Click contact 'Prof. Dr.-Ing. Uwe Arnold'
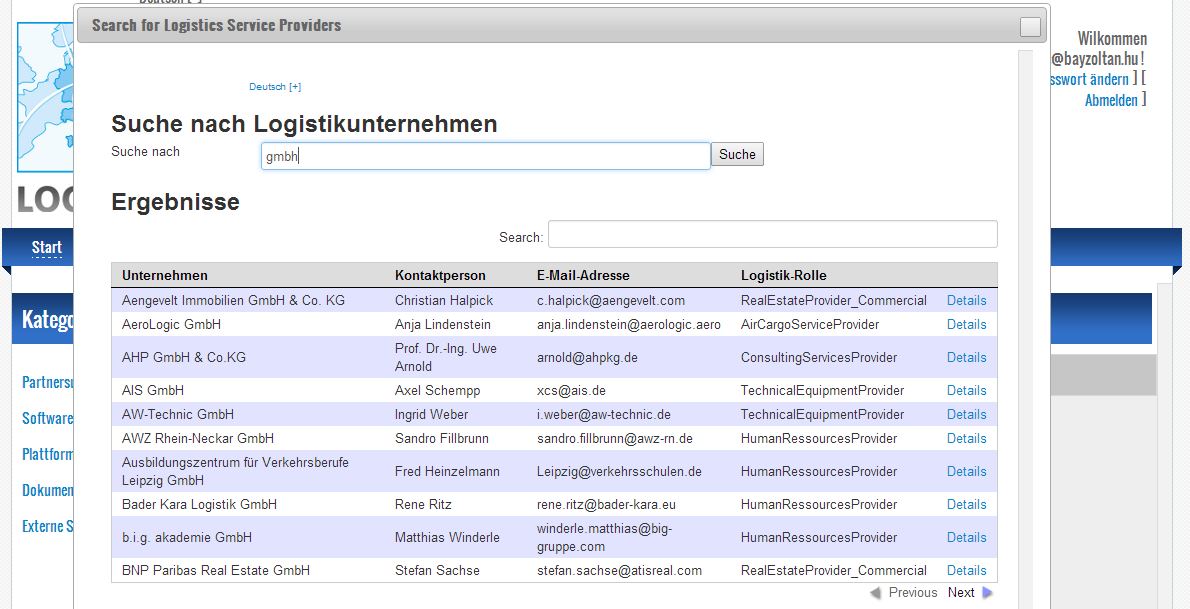The height and width of the screenshot is (609, 1190). pos(445,358)
